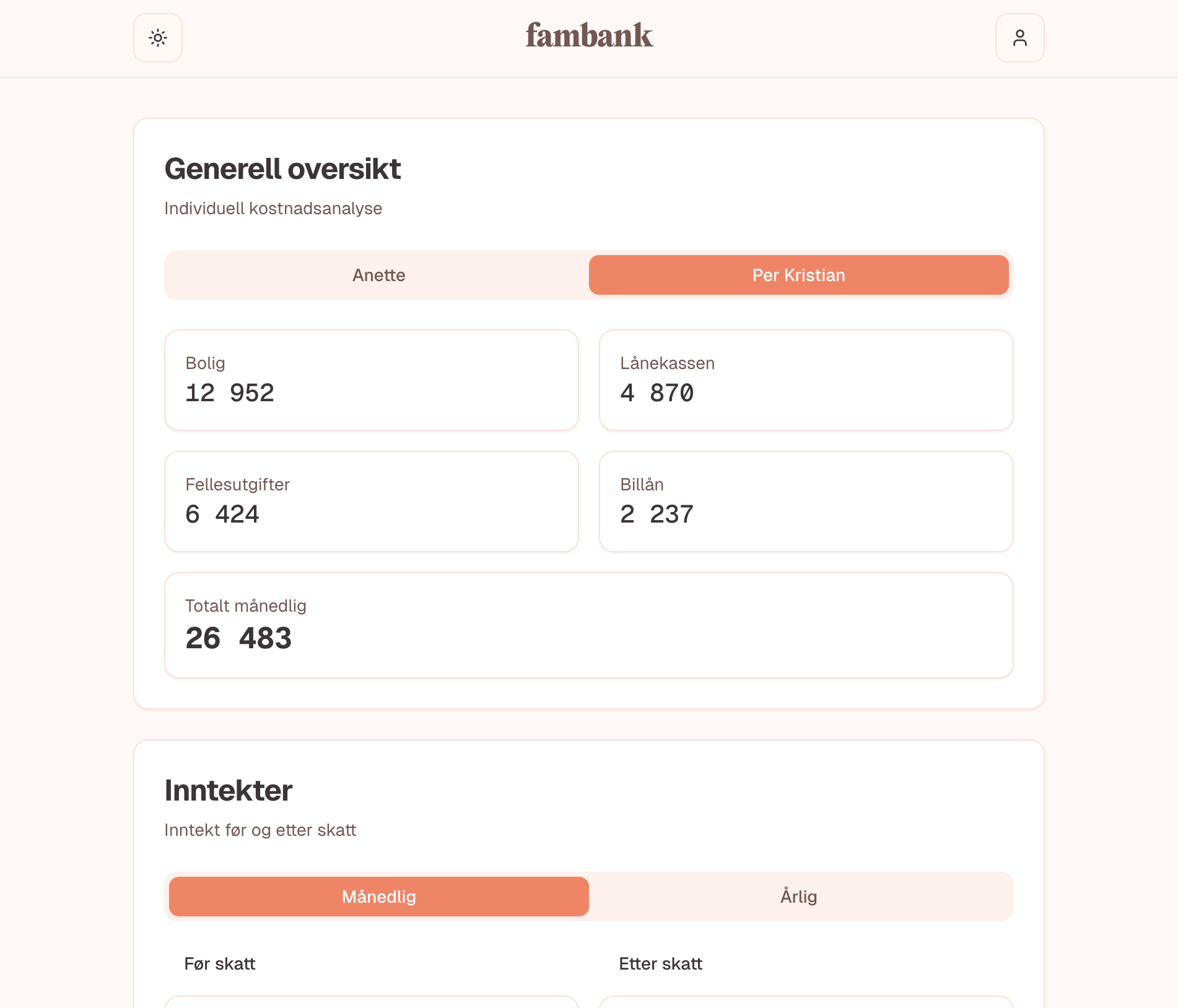This screenshot has width=1178, height=1008.
Task: Click the Billån amount 2 237
Action: (657, 515)
